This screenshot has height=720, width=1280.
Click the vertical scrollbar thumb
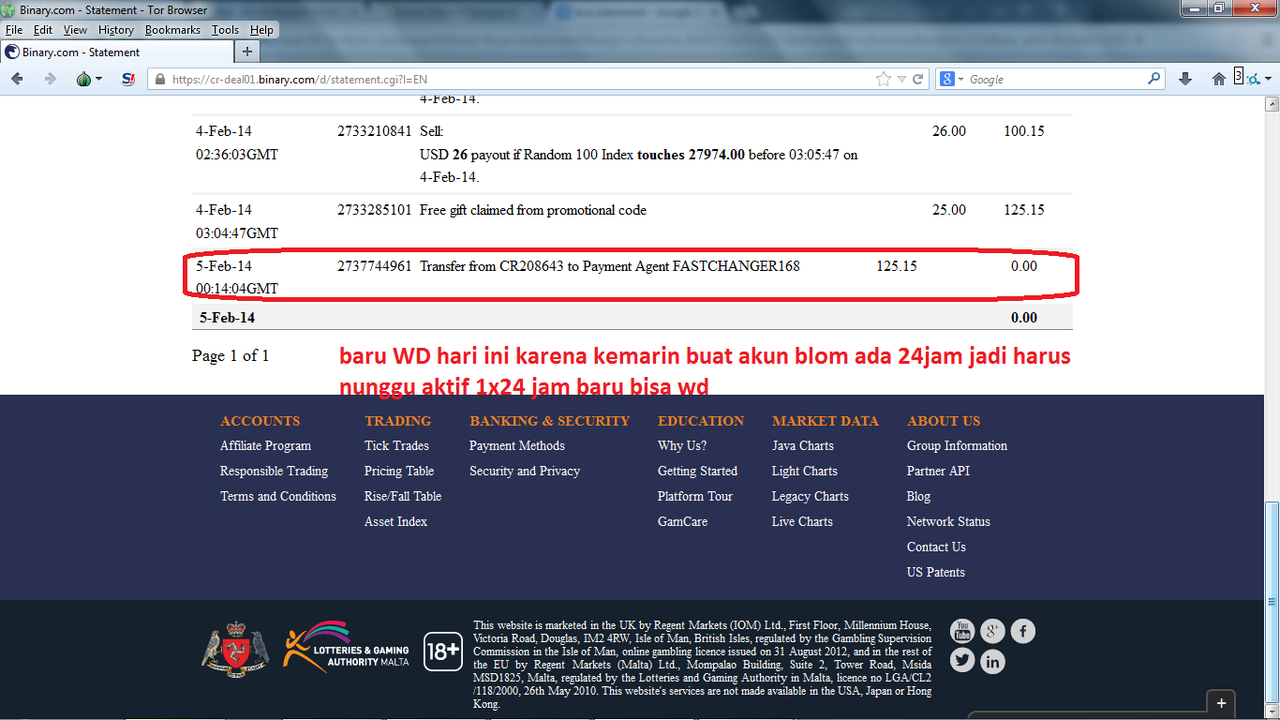click(x=1271, y=602)
